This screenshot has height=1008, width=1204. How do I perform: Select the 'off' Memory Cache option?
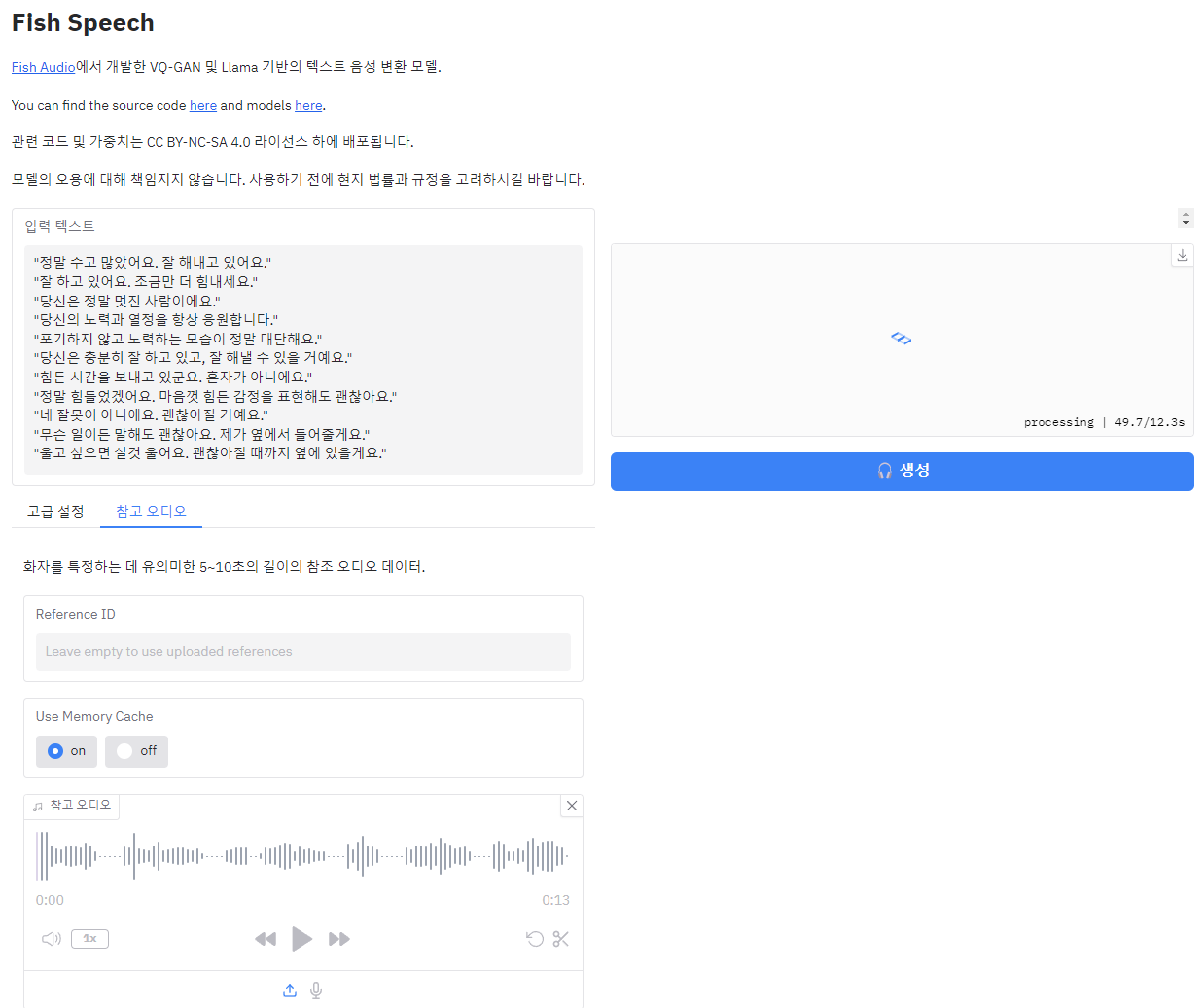[x=136, y=751]
